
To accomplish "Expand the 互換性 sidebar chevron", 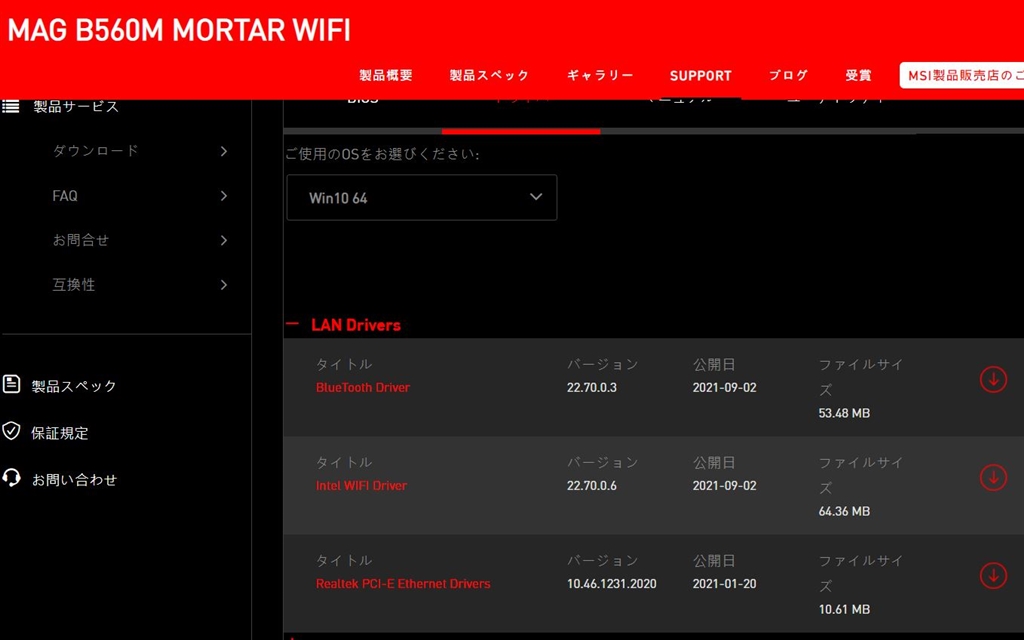I will click(224, 285).
